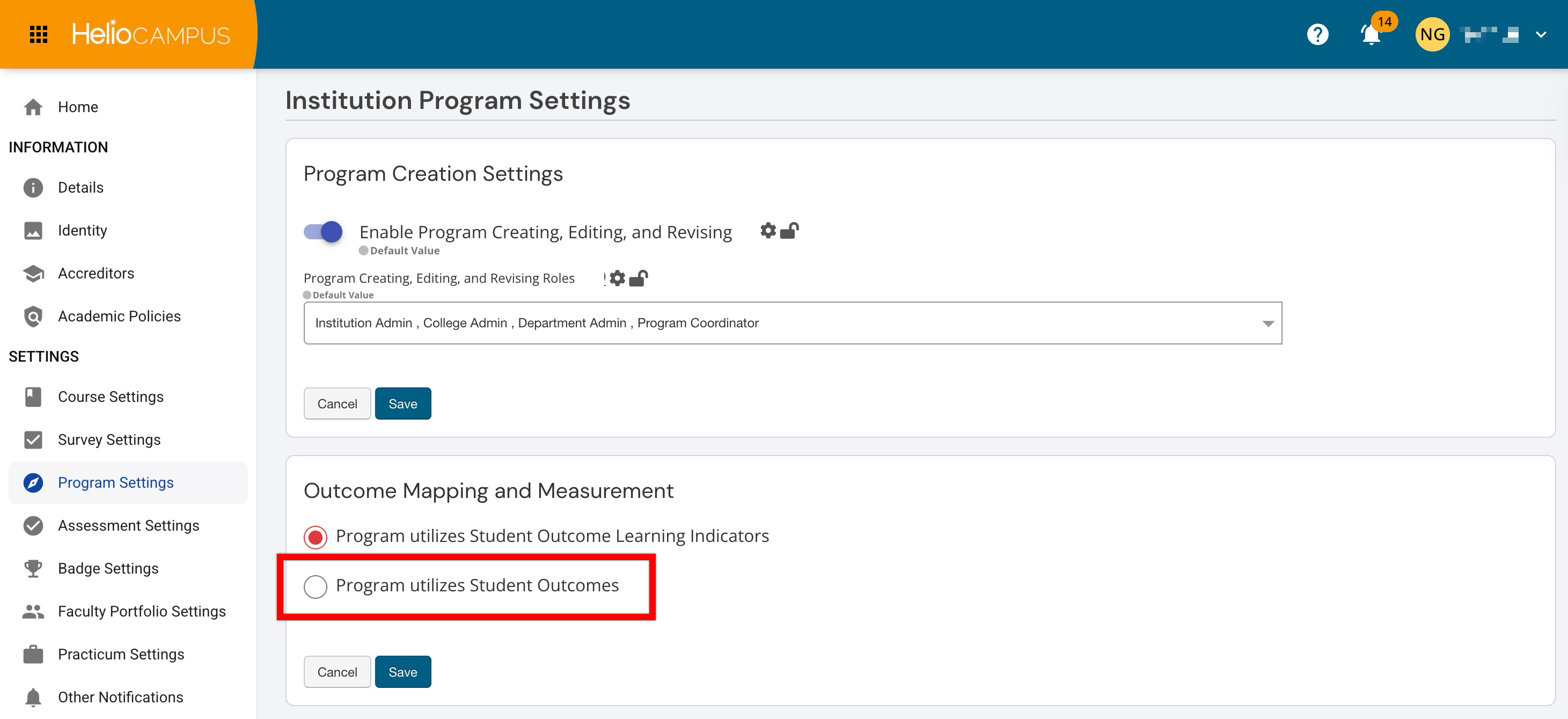Image resolution: width=1568 pixels, height=719 pixels.
Task: Click the HelioCampus logo
Action: (151, 35)
